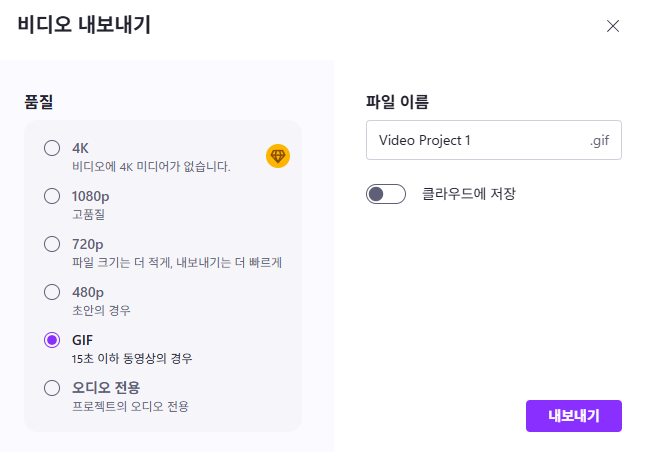Select the 4K quality radio button
The image size is (647, 452).
52,148
